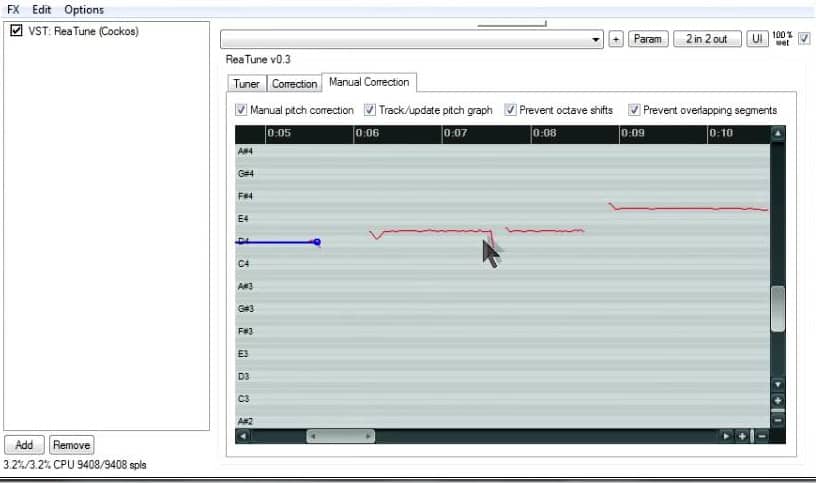Click the horizontal zoom out minus button
816x483 pixels.
click(762, 436)
